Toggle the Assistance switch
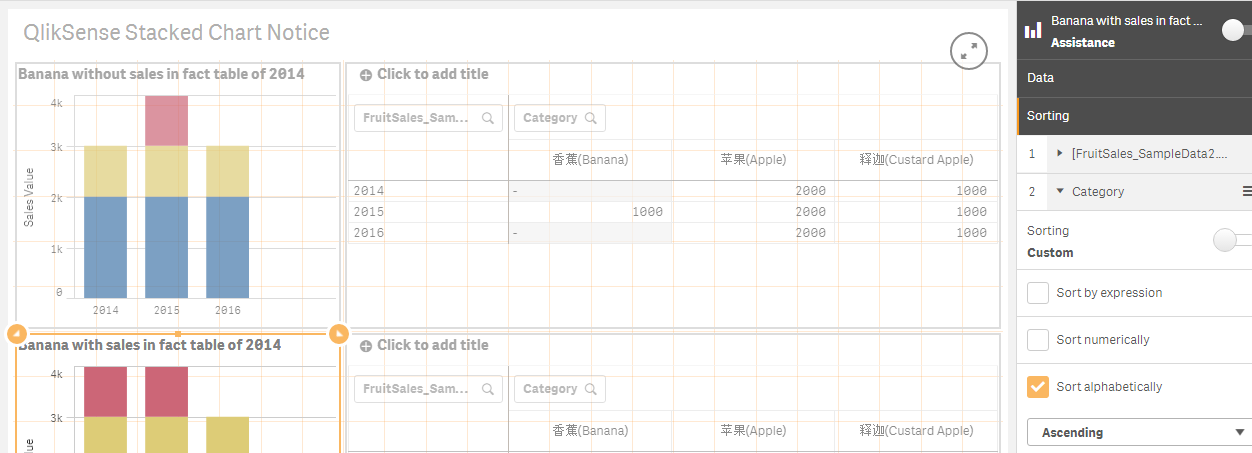Screen dimensions: 1252x453 click(x=1236, y=31)
